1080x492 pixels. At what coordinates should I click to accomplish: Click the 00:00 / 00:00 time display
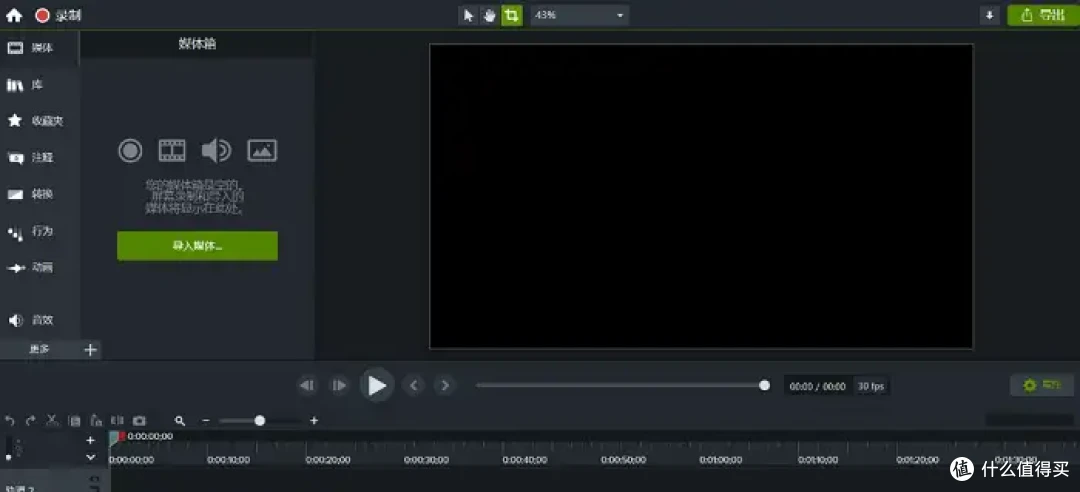click(x=818, y=387)
